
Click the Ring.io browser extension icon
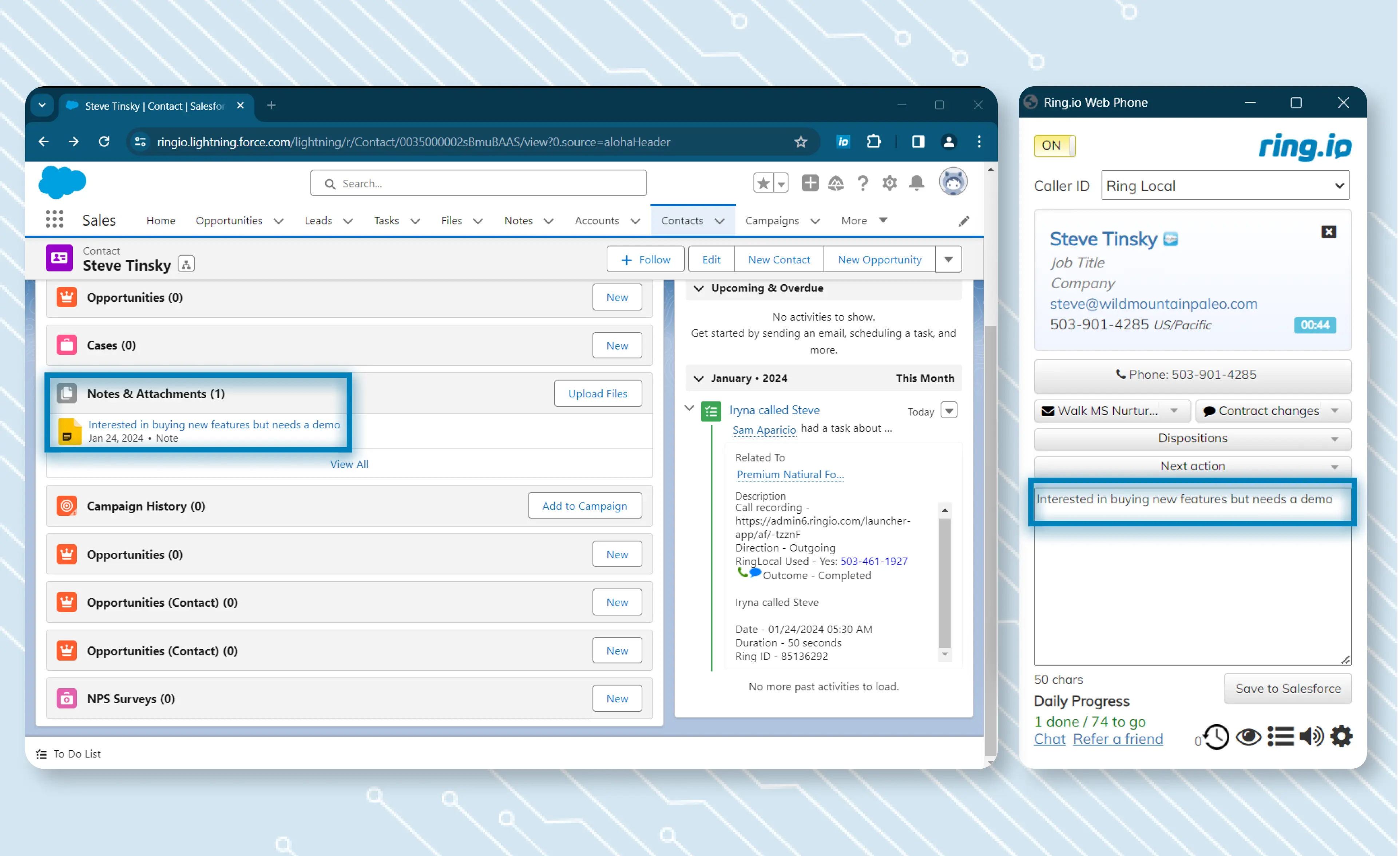point(842,142)
